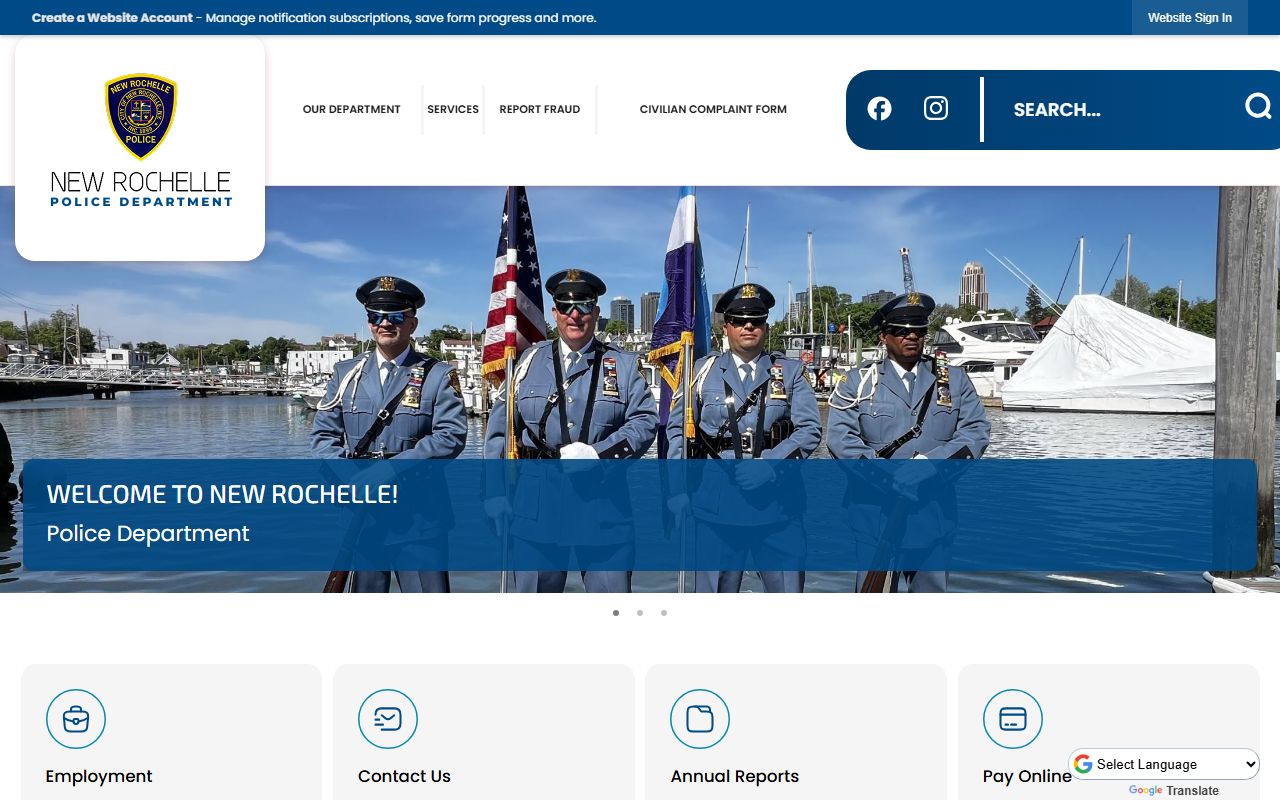The image size is (1280, 800).
Task: Open the Our Department menu
Action: [x=351, y=110]
